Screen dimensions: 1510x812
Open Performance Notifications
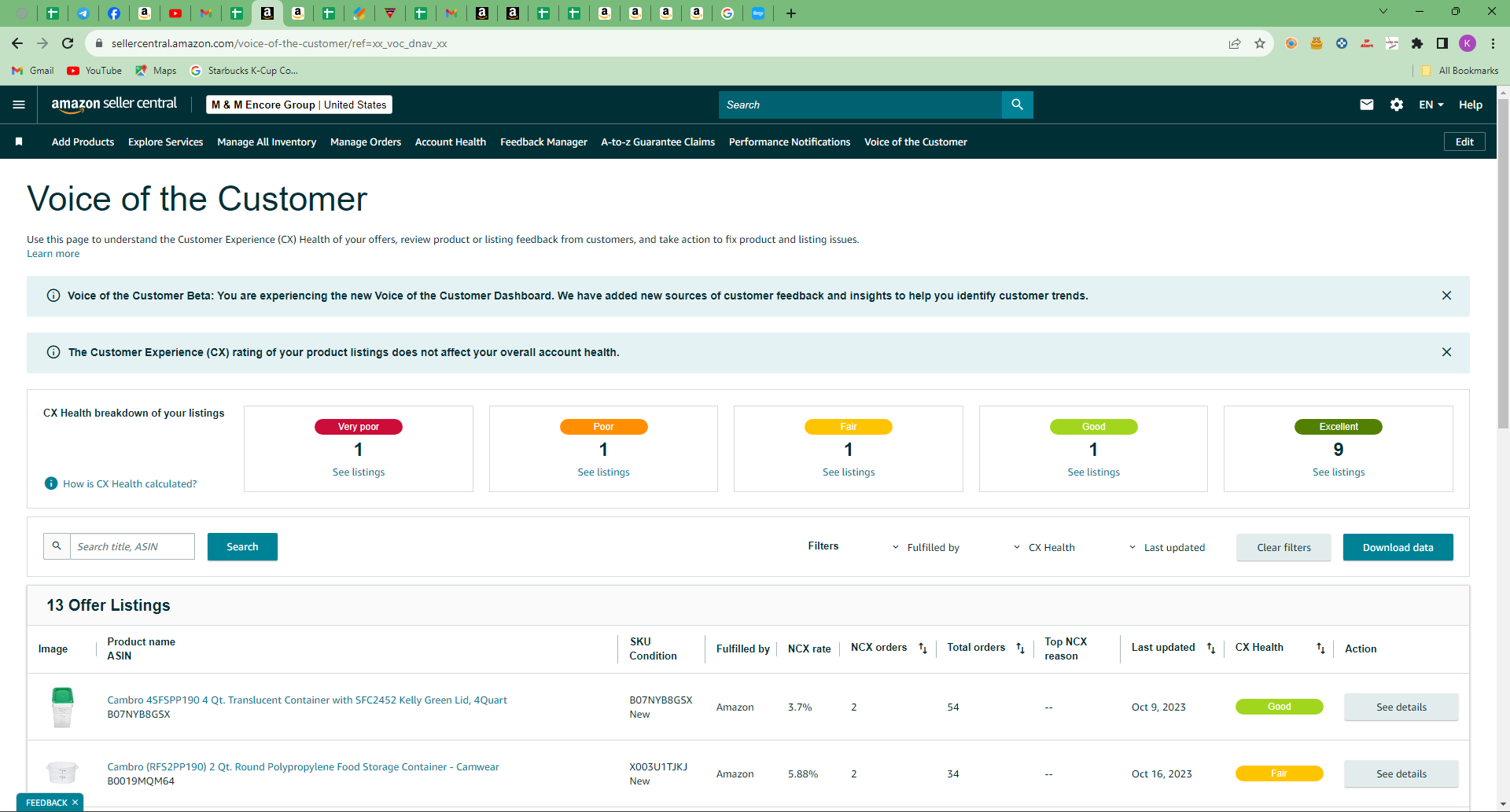(790, 141)
